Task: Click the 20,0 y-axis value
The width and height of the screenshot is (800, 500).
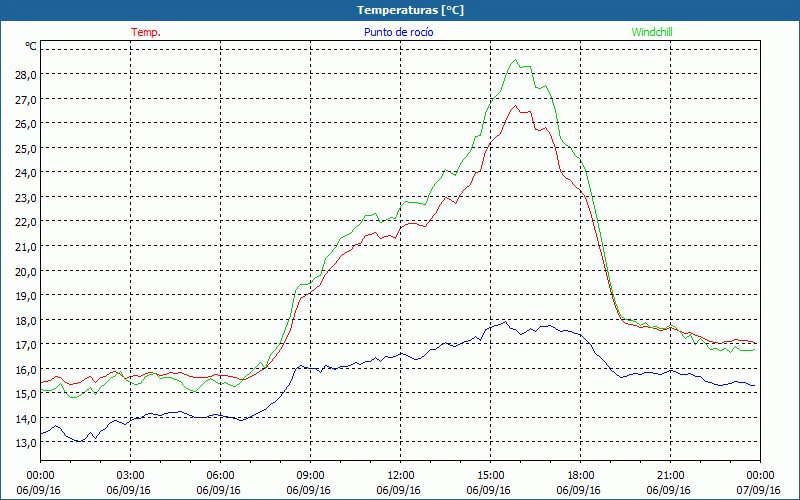Action: (x=26, y=271)
